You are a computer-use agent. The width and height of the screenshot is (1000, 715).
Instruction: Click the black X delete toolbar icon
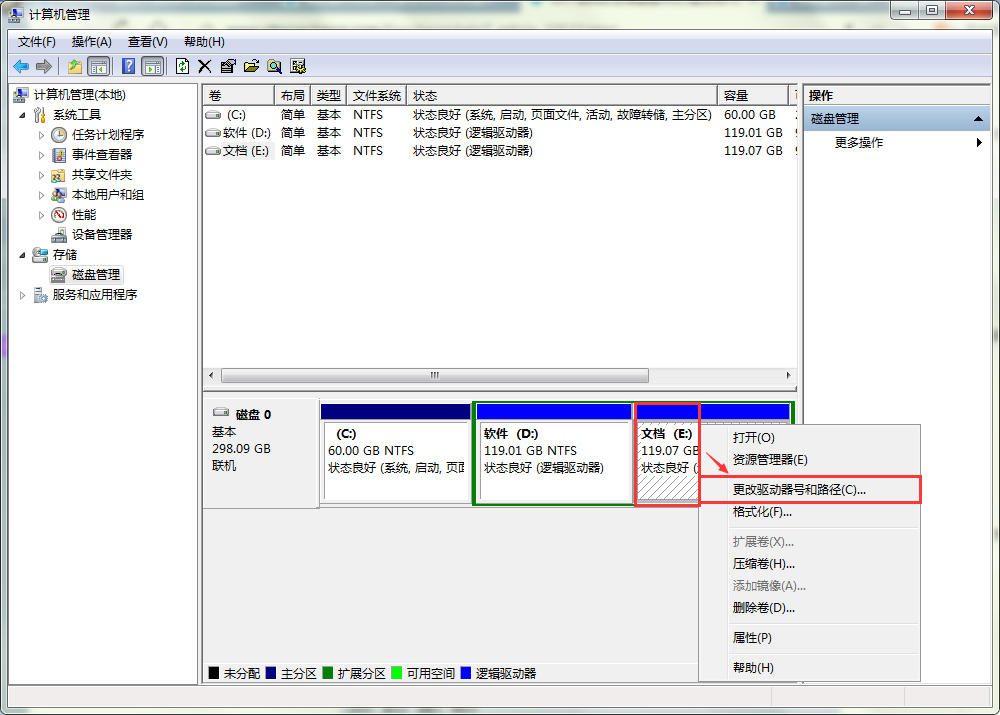205,66
